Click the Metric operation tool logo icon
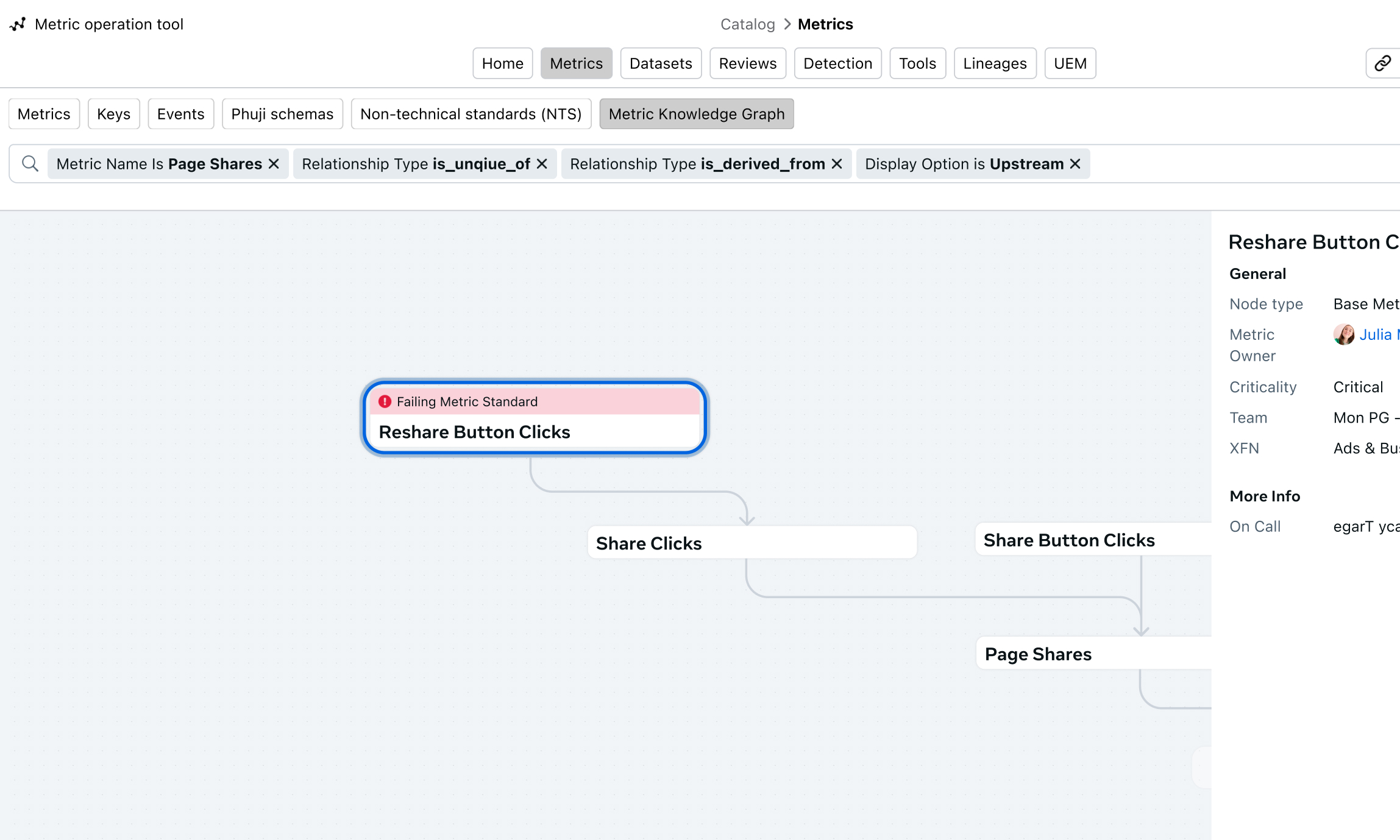Viewport: 1400px width, 840px height. pyautogui.click(x=18, y=24)
